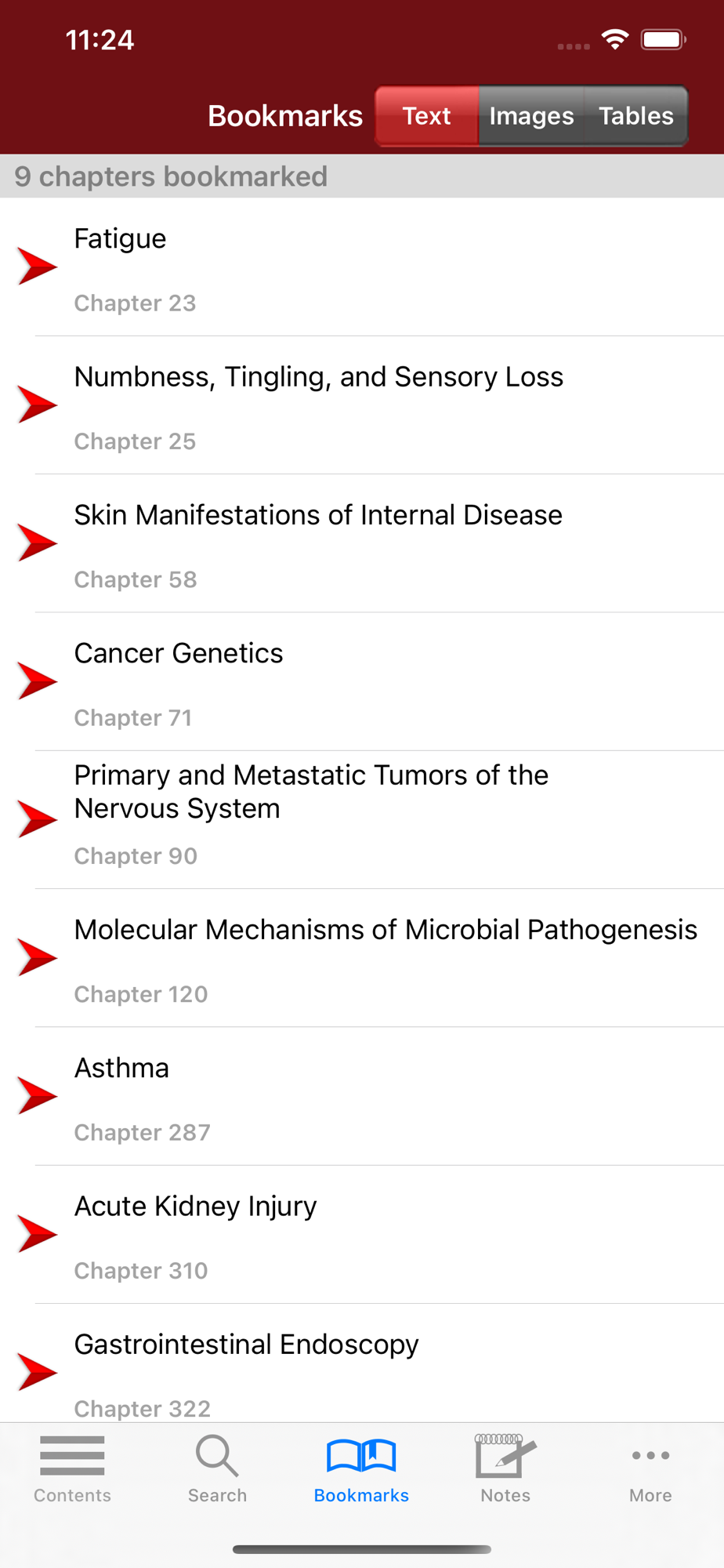Tap the Contents hamburger icon
The width and height of the screenshot is (724, 1568).
[72, 1455]
